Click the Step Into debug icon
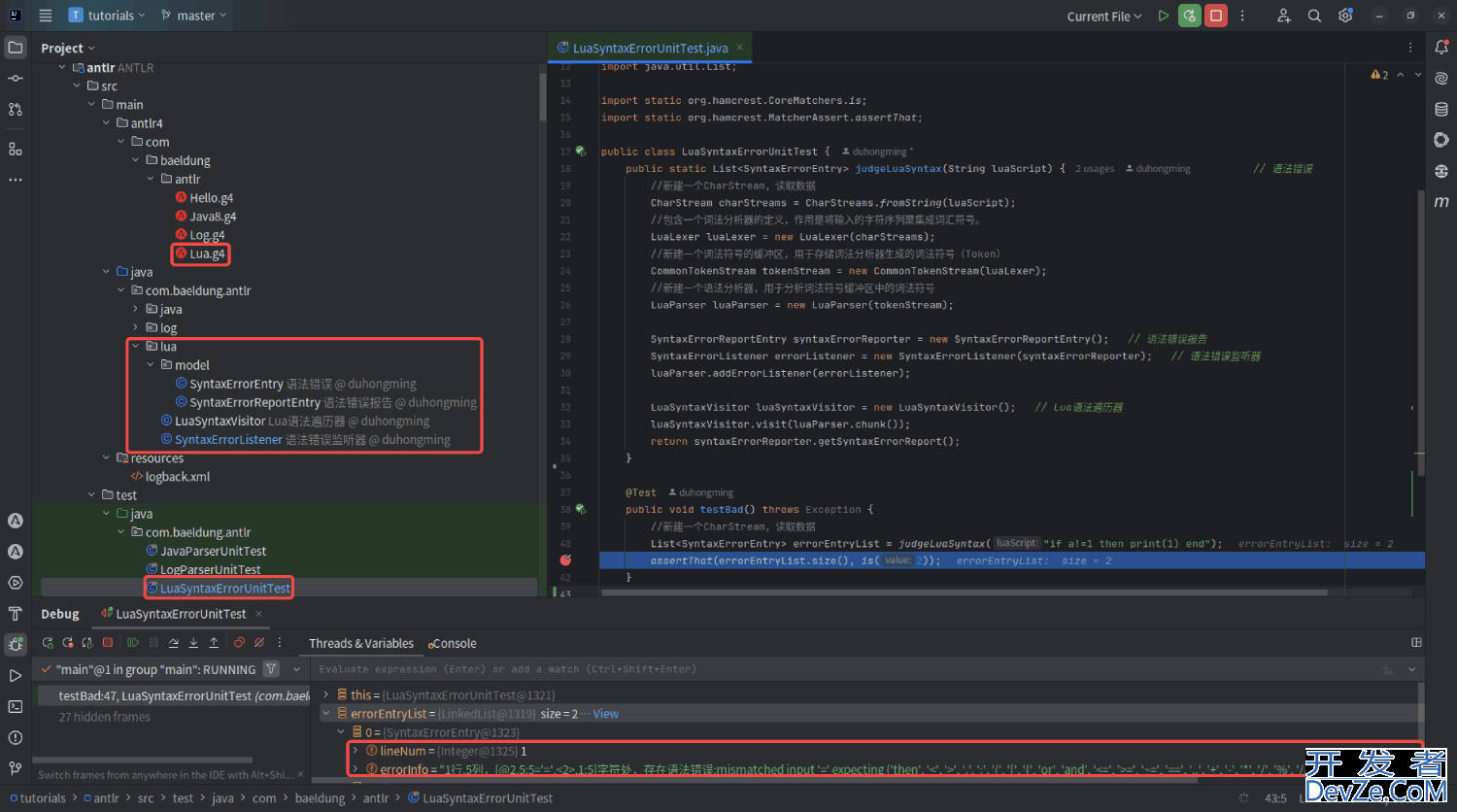Screen dimensions: 1457x812 tap(193, 643)
